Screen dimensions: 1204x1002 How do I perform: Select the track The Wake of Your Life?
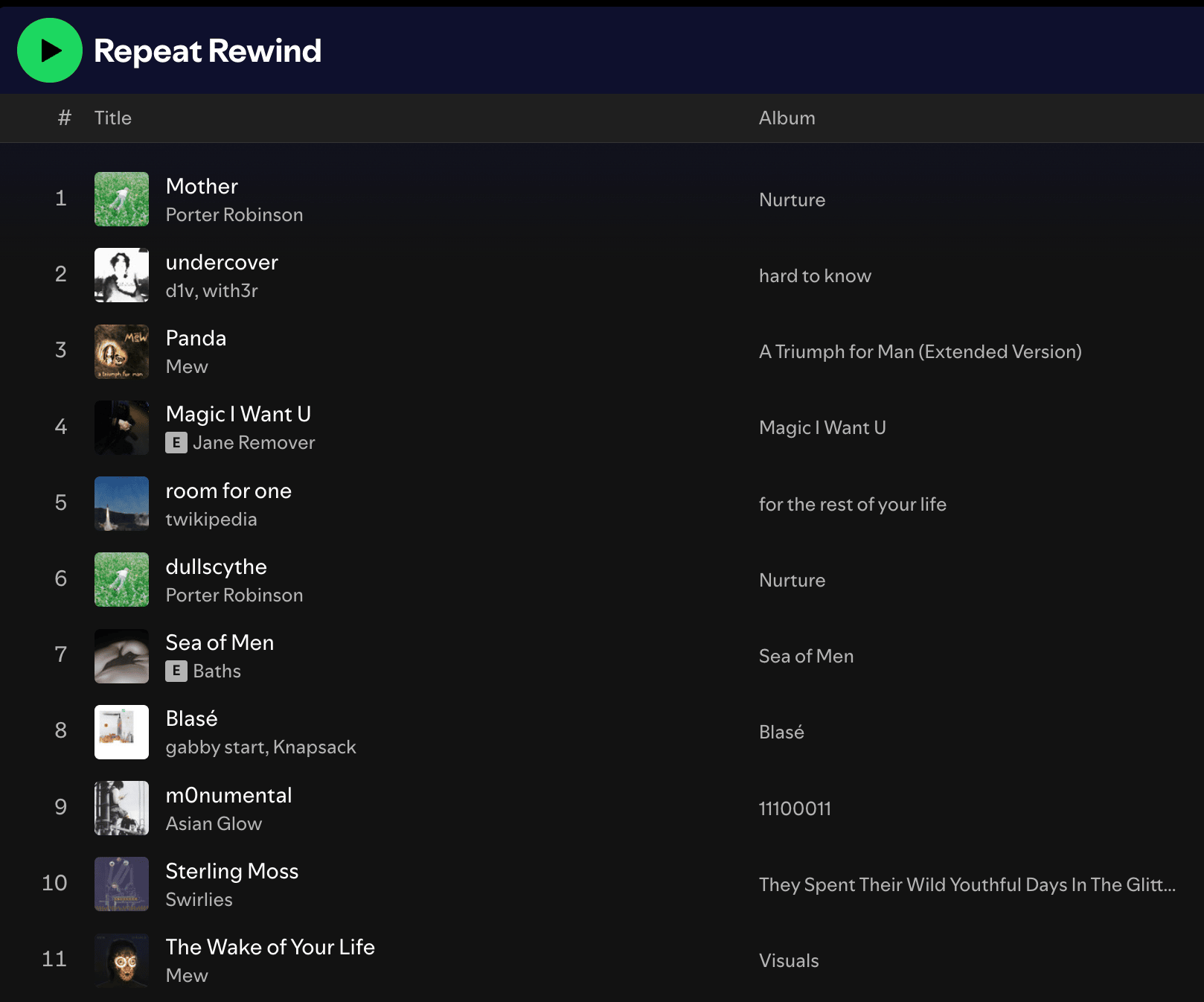270,947
